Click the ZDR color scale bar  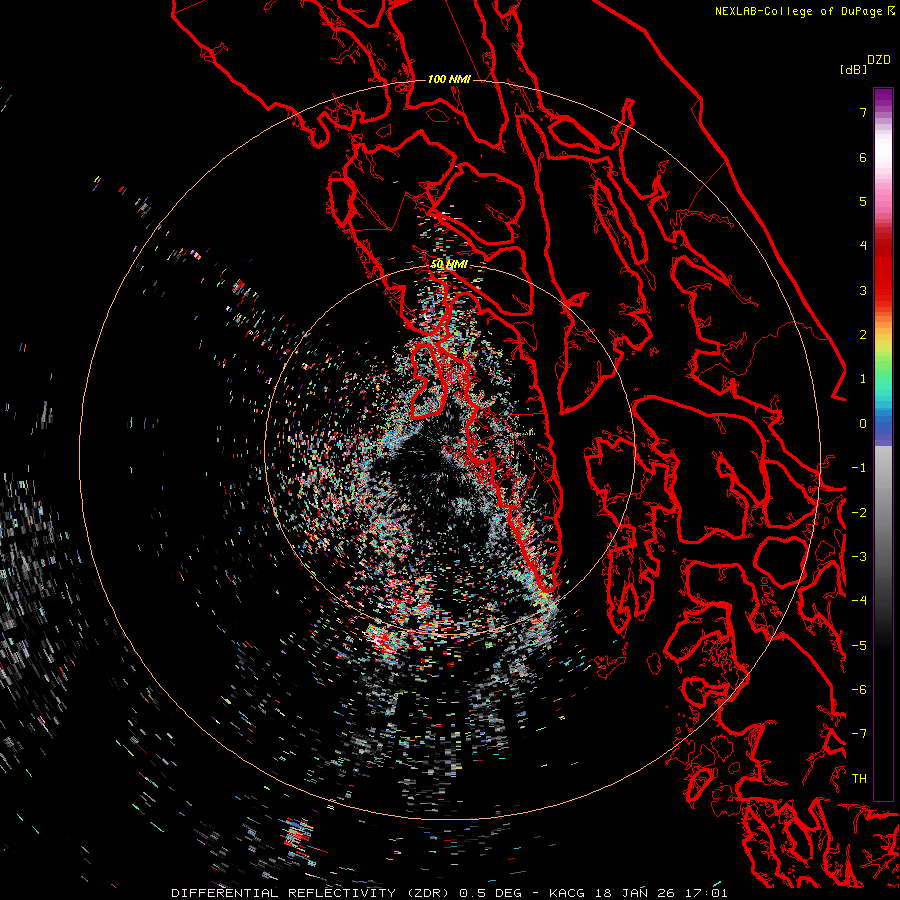[x=883, y=444]
